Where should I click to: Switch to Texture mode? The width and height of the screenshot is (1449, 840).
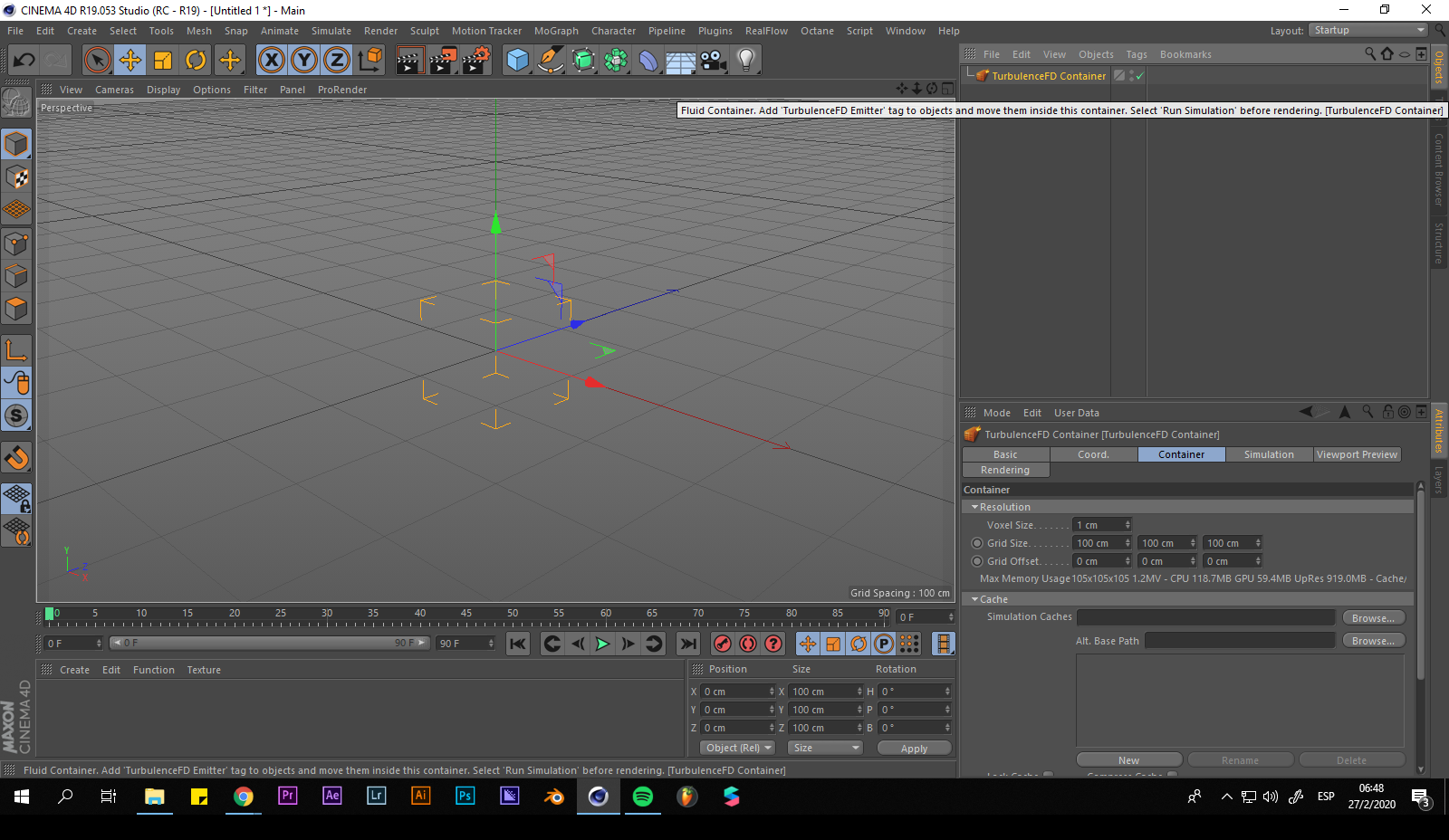pyautogui.click(x=16, y=177)
